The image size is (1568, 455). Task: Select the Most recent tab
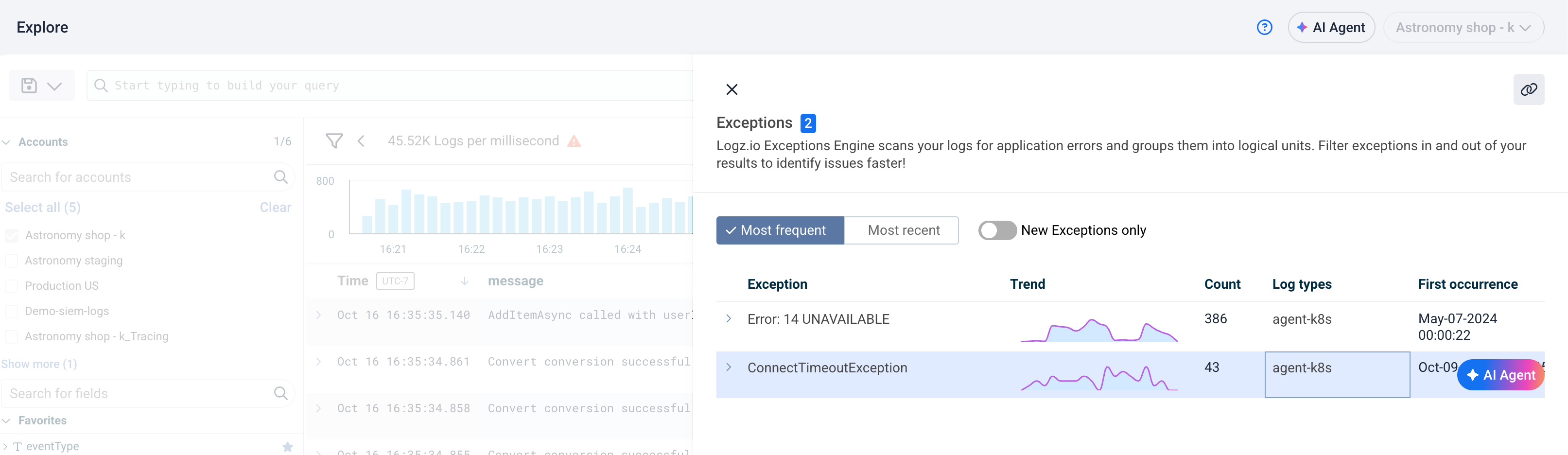[x=903, y=230]
